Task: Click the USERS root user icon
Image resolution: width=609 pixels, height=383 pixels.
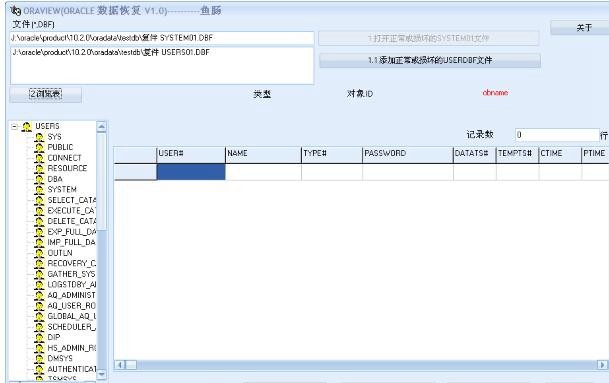Action: point(26,127)
